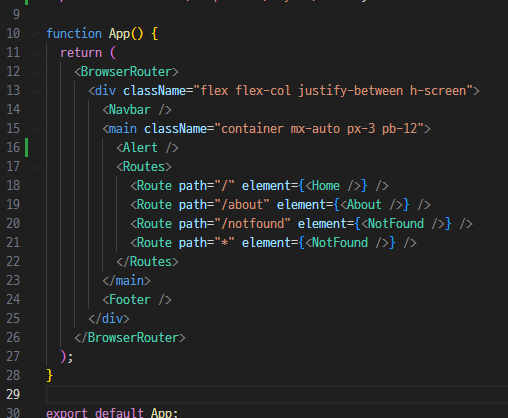The width and height of the screenshot is (508, 418).
Task: Collapse the App function fold arrow on line 10
Action: pos(35,34)
